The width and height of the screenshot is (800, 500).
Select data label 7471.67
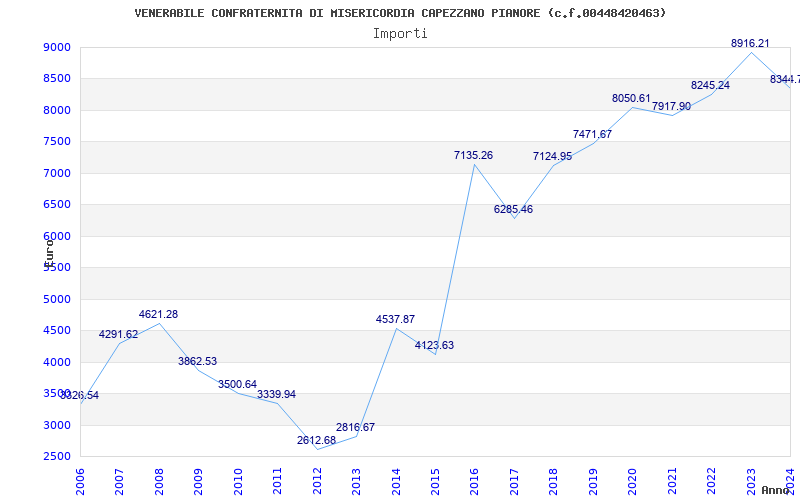tap(592, 134)
